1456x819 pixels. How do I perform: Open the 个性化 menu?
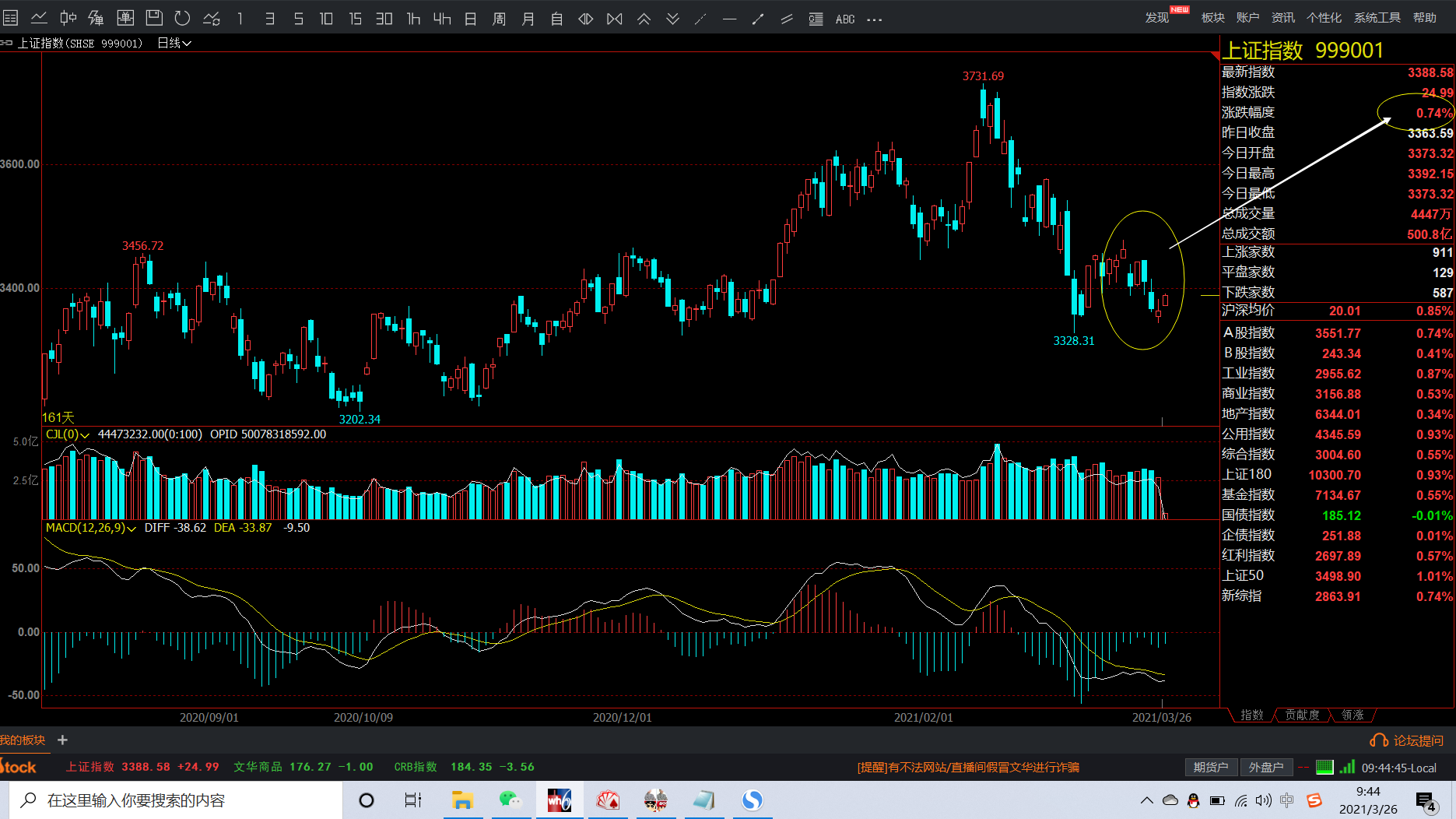1324,18
